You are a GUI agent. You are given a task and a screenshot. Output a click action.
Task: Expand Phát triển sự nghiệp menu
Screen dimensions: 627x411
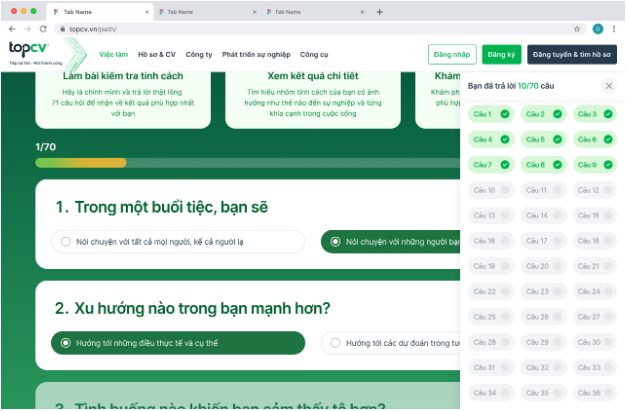pos(256,54)
